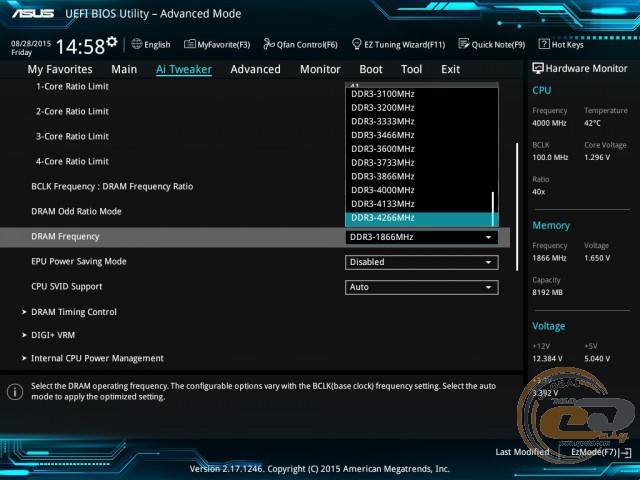The width and height of the screenshot is (640, 480).
Task: Click the Qfan Control(F6) label
Action: coord(307,44)
